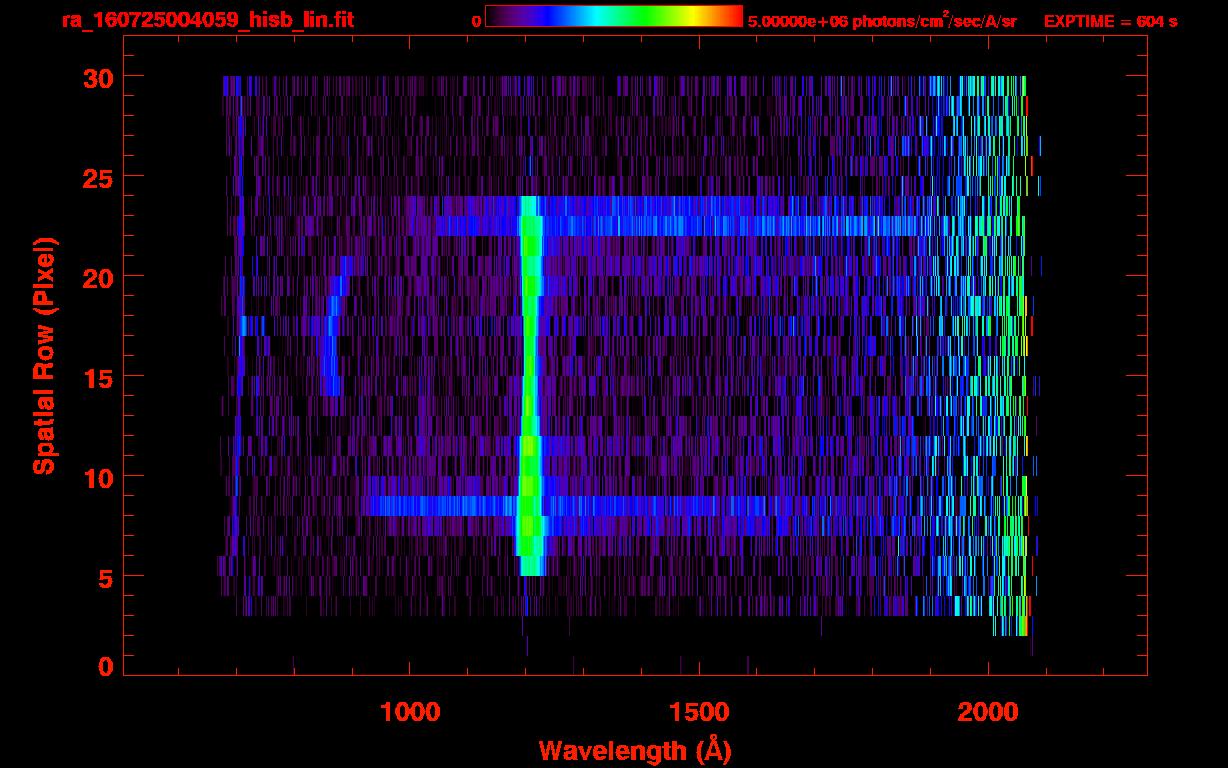Click the 30 spatial row tick label
Screen dimensions: 1228x768
(x=98, y=77)
